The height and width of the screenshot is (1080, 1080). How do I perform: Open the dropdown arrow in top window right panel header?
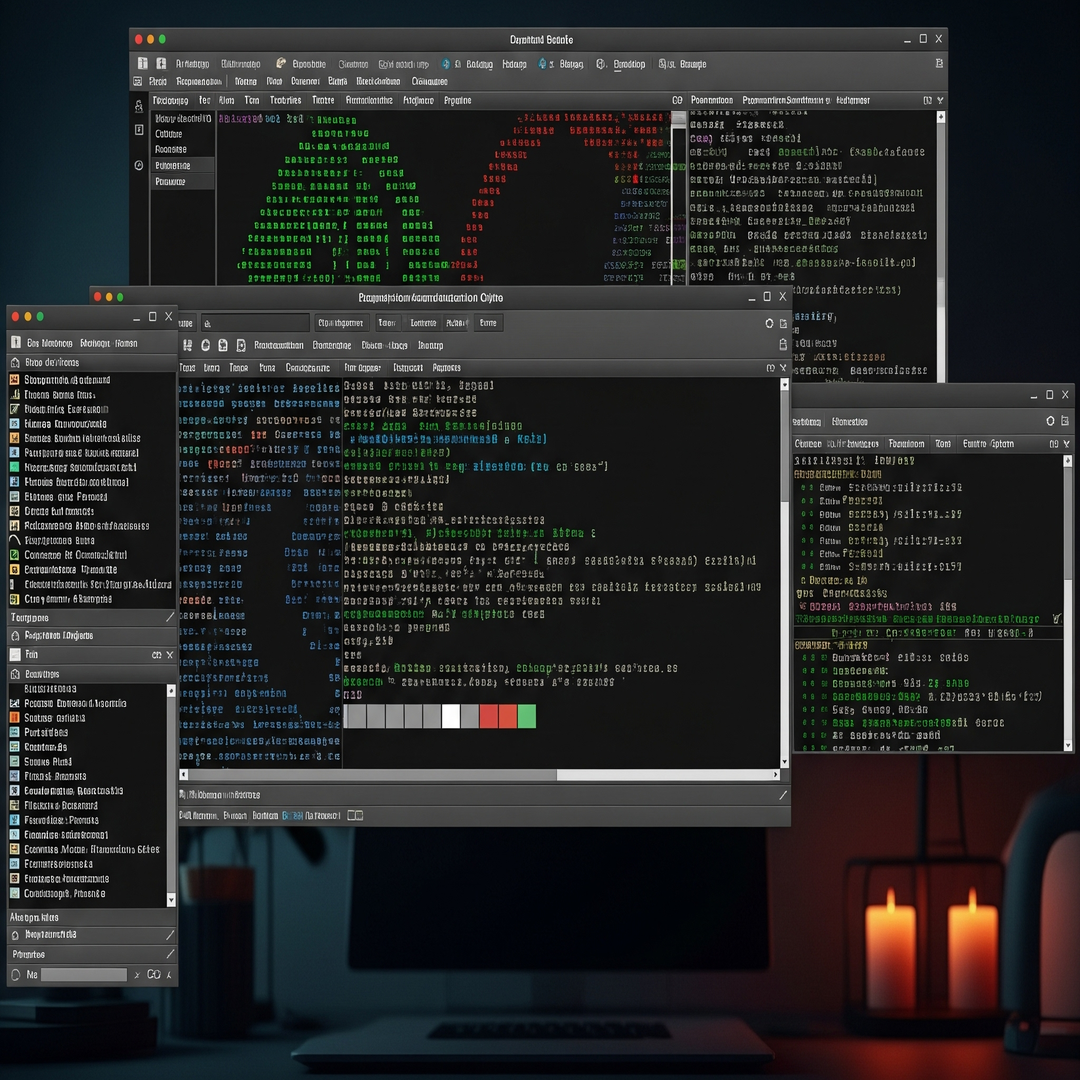pos(941,101)
